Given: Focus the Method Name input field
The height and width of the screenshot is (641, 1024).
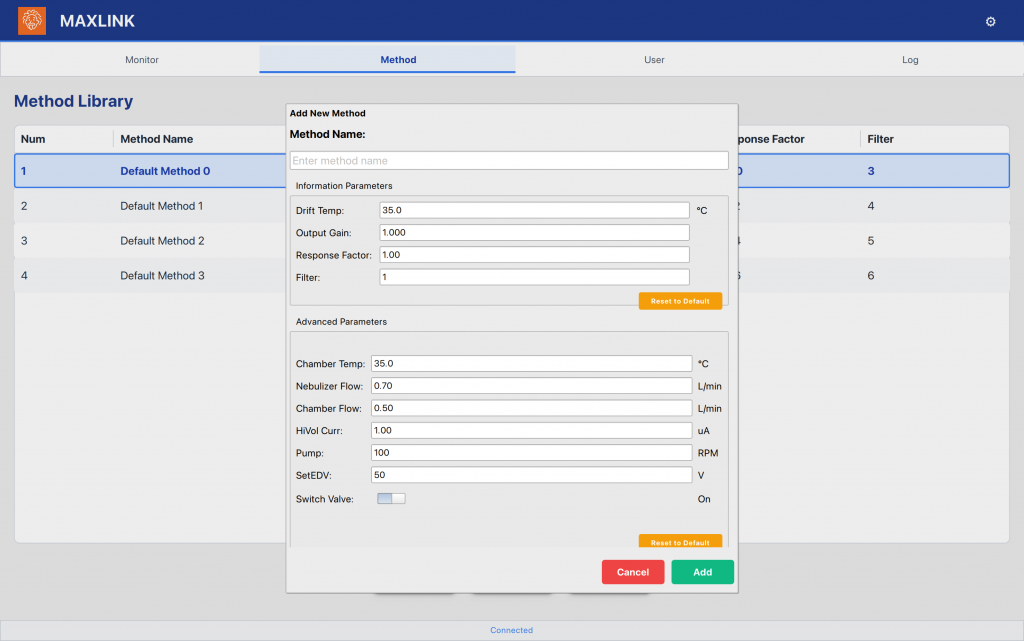Looking at the screenshot, I should [x=508, y=161].
